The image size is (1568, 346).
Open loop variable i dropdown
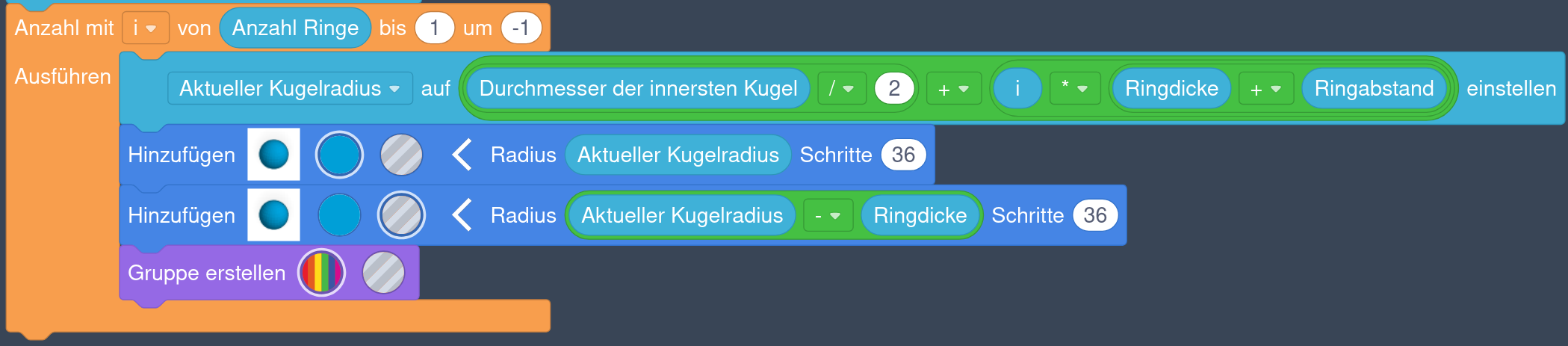[145, 28]
